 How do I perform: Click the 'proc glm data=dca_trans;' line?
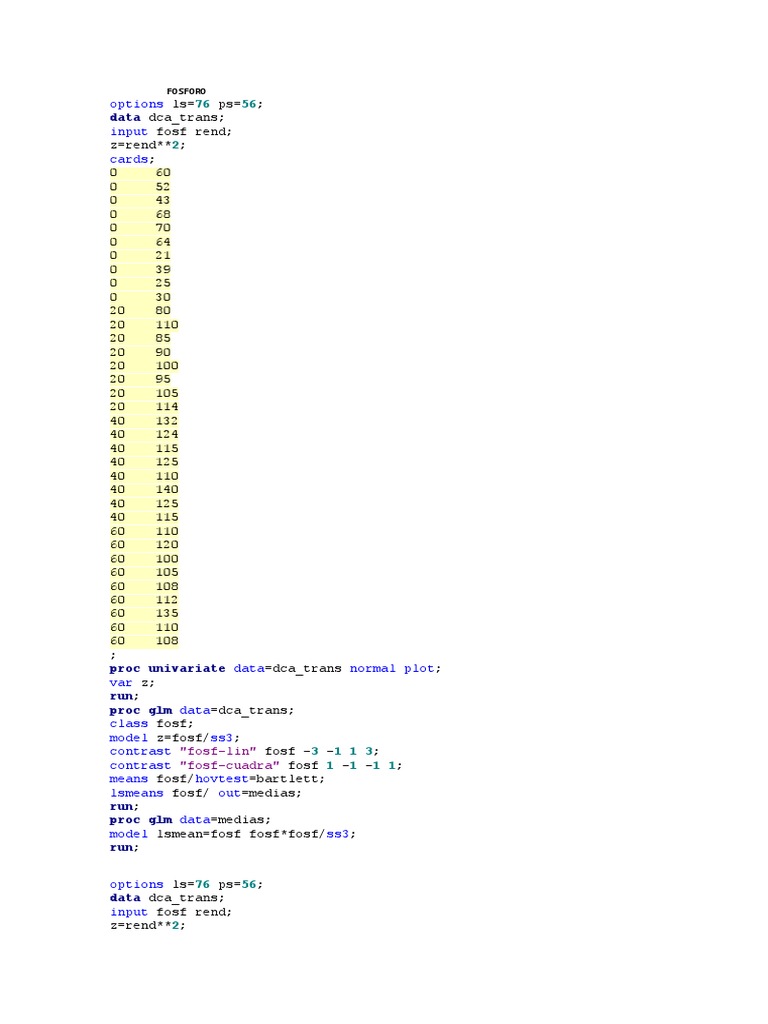coord(202,711)
